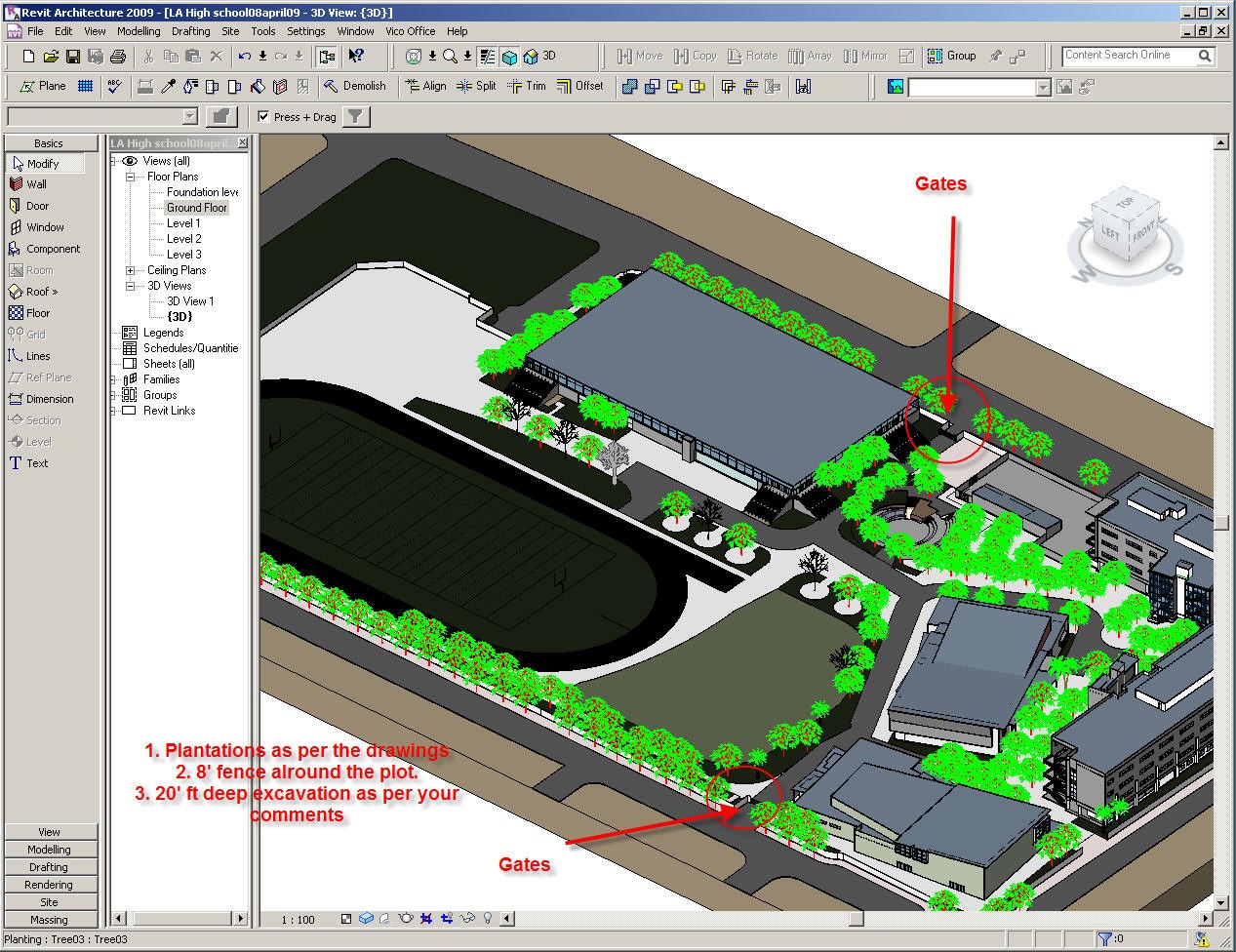1236x952 pixels.
Task: Open the Massing design bar tab
Action: (49, 920)
